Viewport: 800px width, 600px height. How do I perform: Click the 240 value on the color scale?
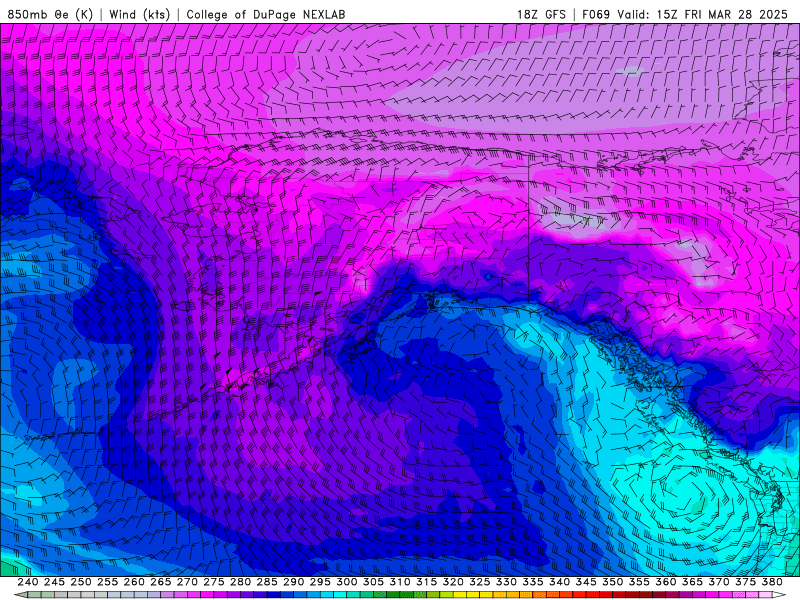28,582
